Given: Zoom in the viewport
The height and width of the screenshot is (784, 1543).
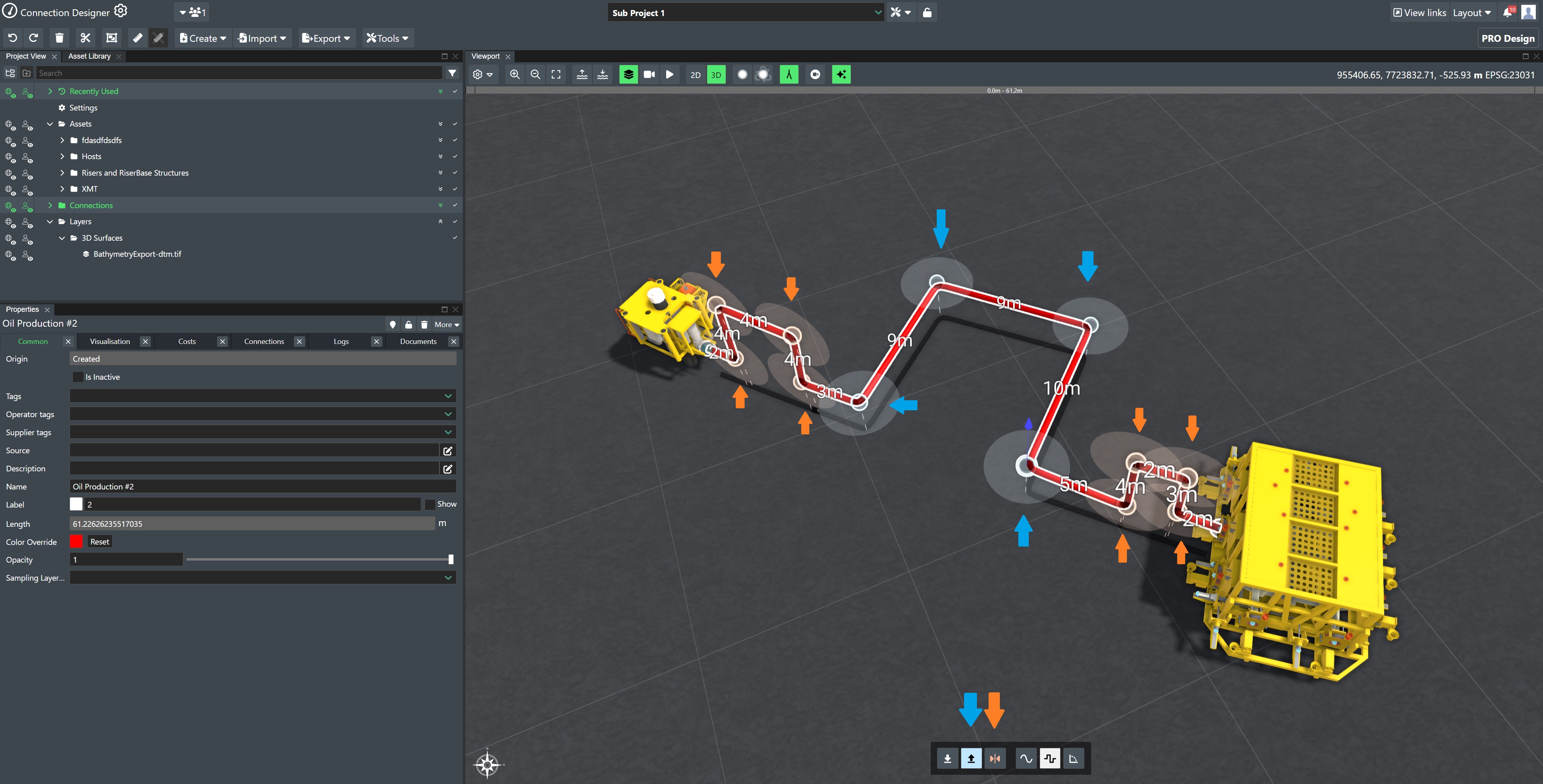Looking at the screenshot, I should pos(515,74).
